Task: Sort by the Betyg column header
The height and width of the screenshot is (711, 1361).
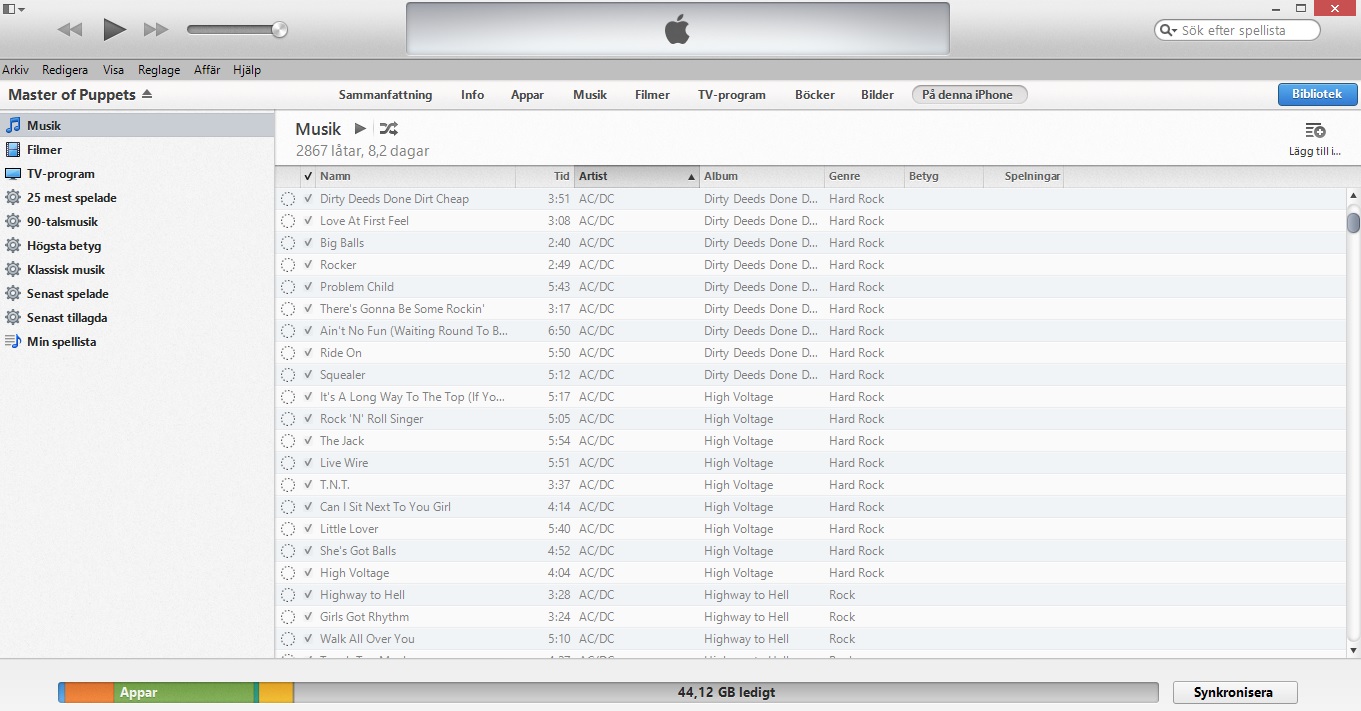Action: [944, 176]
